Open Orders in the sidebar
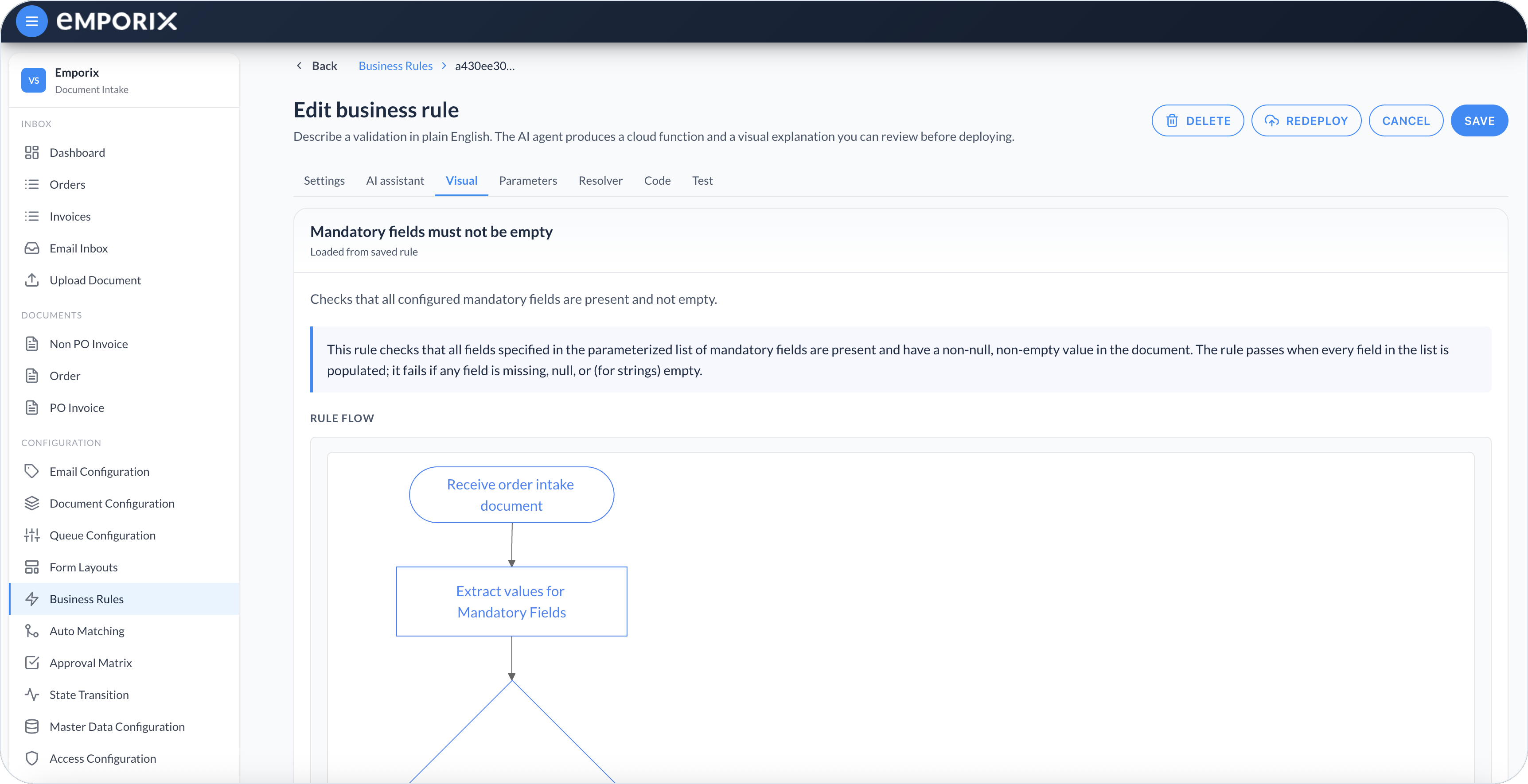The image size is (1528, 784). pos(125,184)
